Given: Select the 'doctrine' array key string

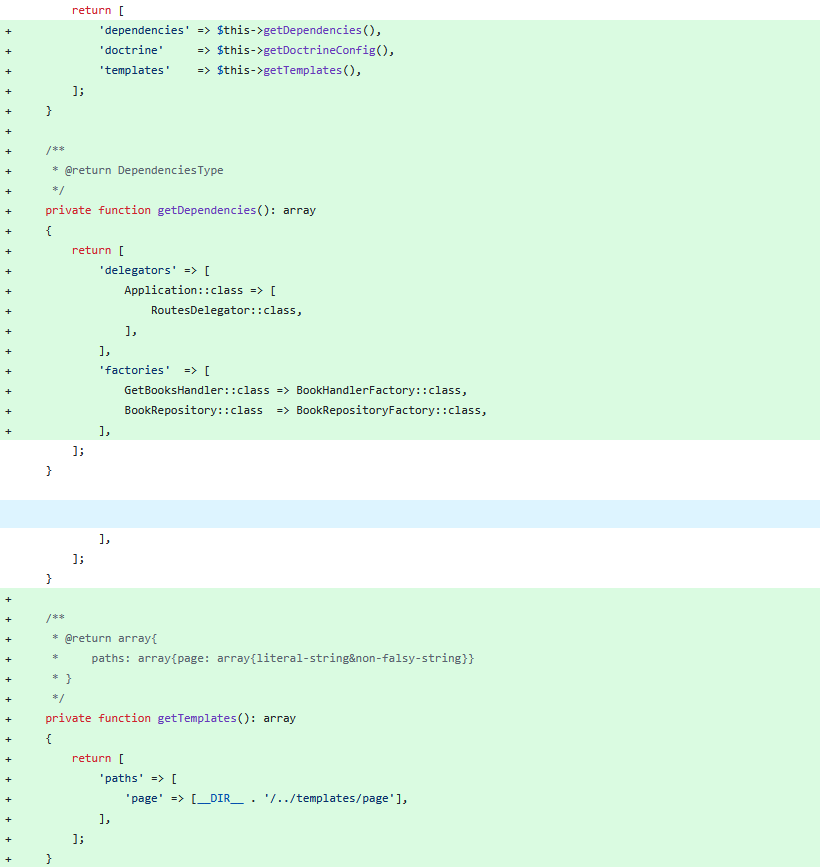Looking at the screenshot, I should click(131, 50).
